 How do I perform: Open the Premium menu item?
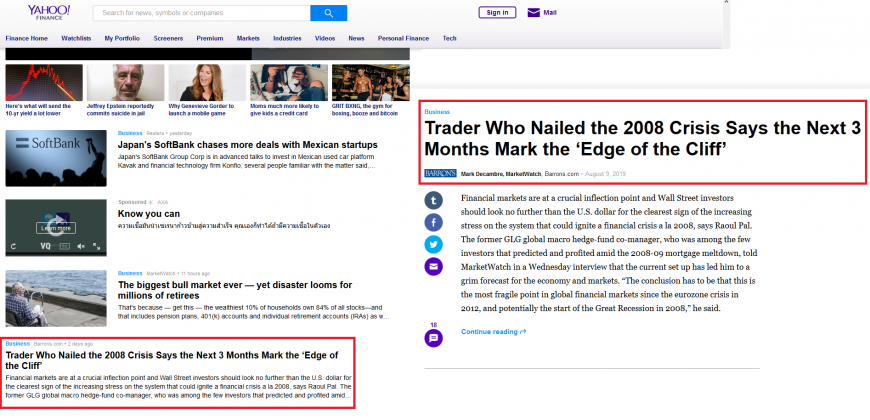[x=210, y=38]
